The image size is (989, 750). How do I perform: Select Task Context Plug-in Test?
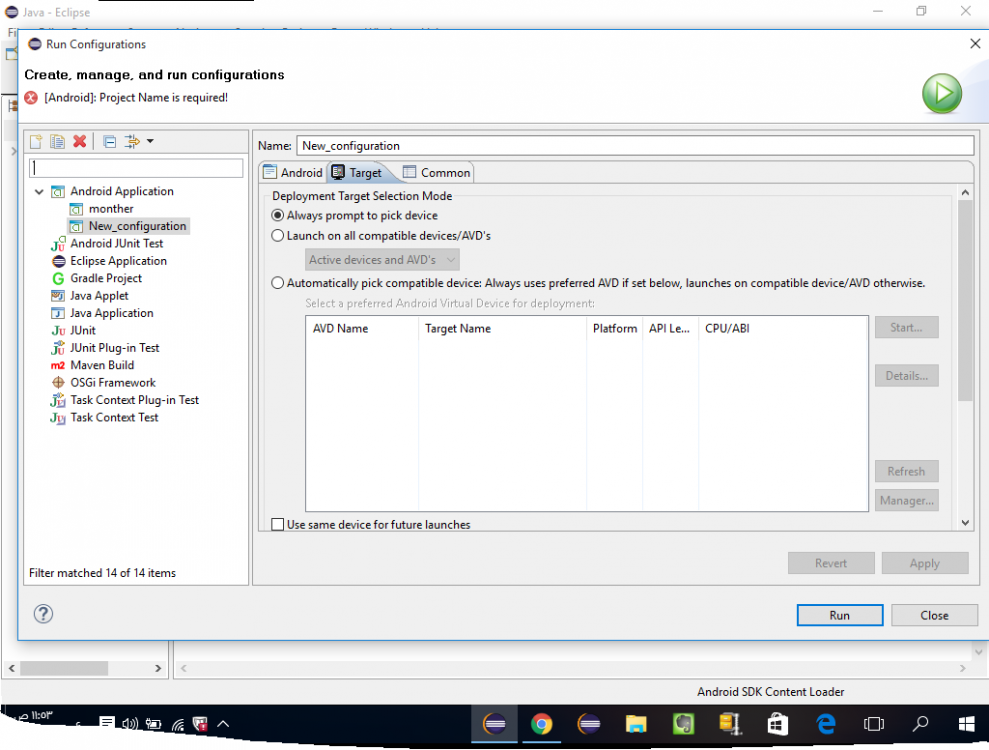click(x=134, y=400)
